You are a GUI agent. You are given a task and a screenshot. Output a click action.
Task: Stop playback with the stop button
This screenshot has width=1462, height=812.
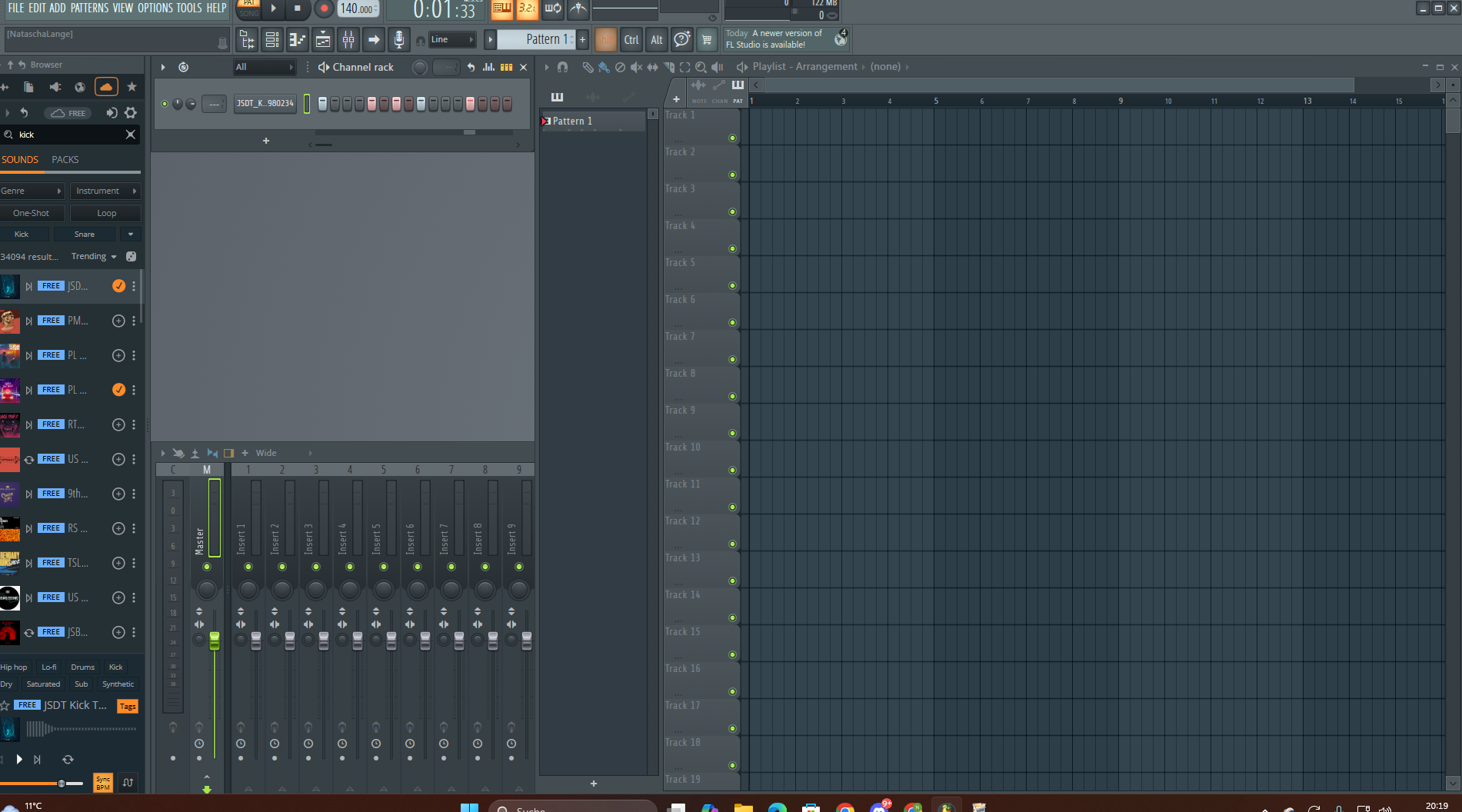[x=298, y=8]
